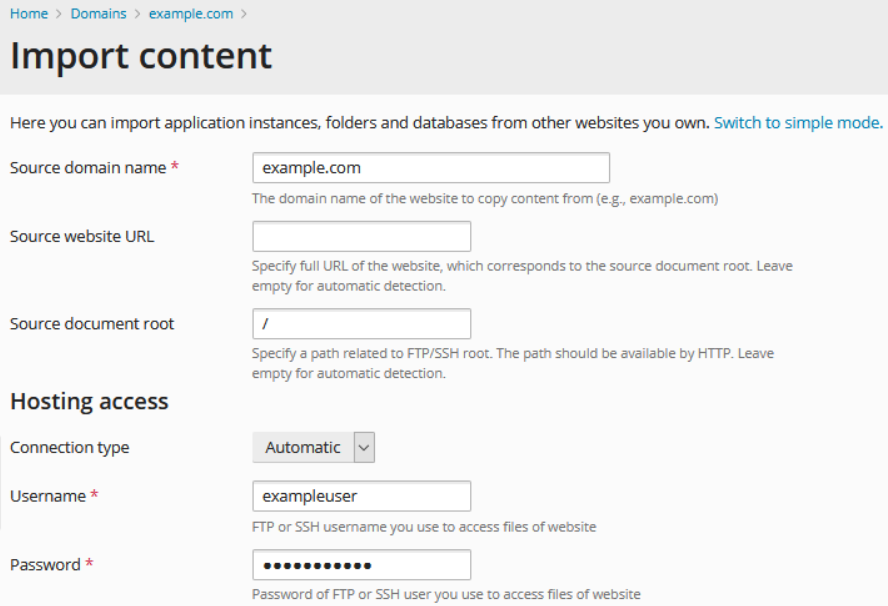Image resolution: width=888 pixels, height=606 pixels.
Task: Go to example.com breadcrumb link
Action: [190, 14]
